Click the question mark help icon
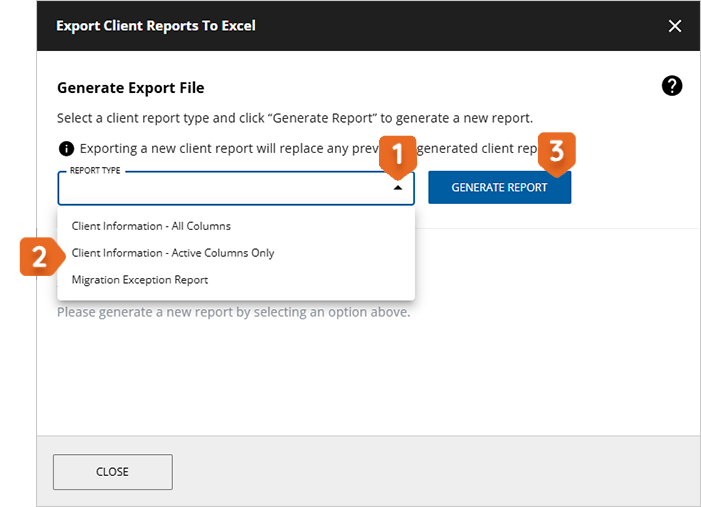 [672, 86]
